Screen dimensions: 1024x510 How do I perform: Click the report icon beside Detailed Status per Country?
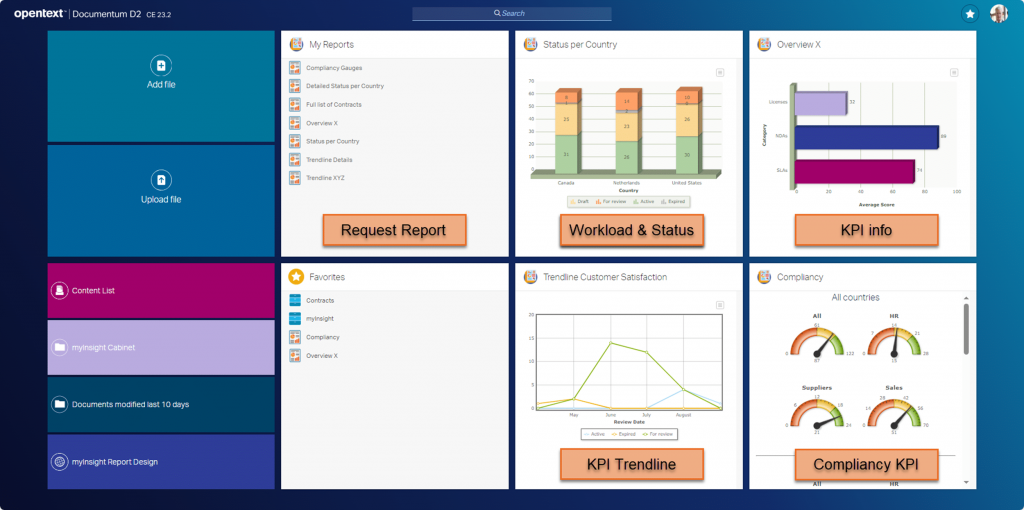click(295, 86)
